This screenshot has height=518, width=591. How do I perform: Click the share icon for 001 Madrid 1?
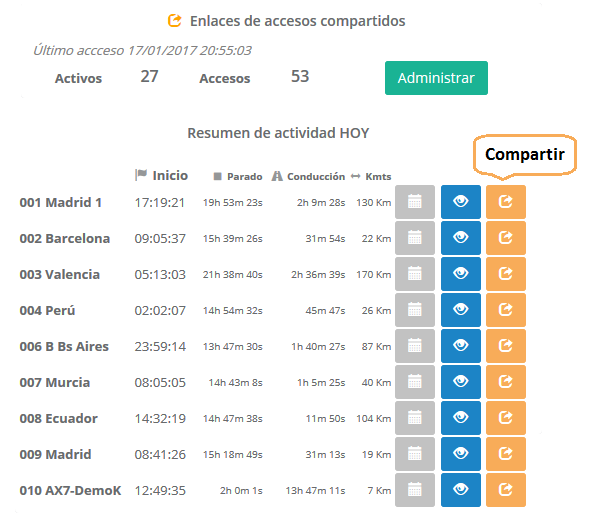click(505, 202)
